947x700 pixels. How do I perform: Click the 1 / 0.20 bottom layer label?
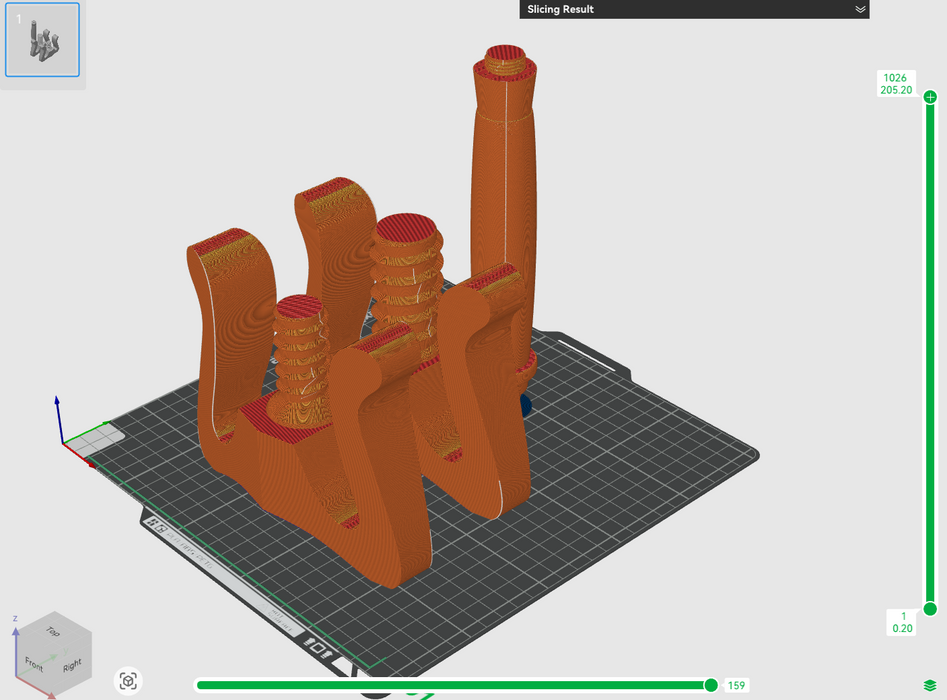pos(903,622)
